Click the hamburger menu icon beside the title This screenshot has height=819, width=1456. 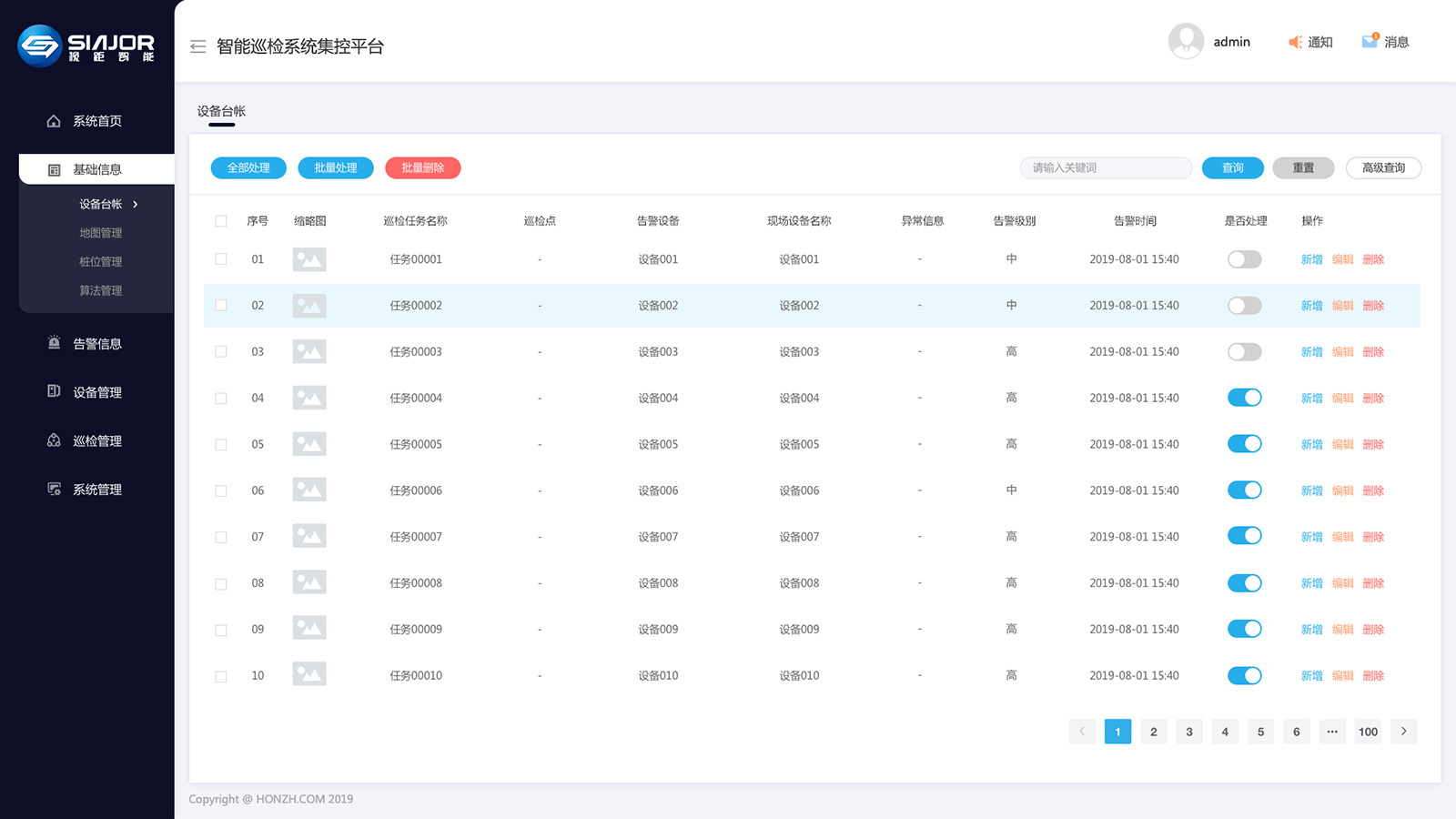[197, 45]
